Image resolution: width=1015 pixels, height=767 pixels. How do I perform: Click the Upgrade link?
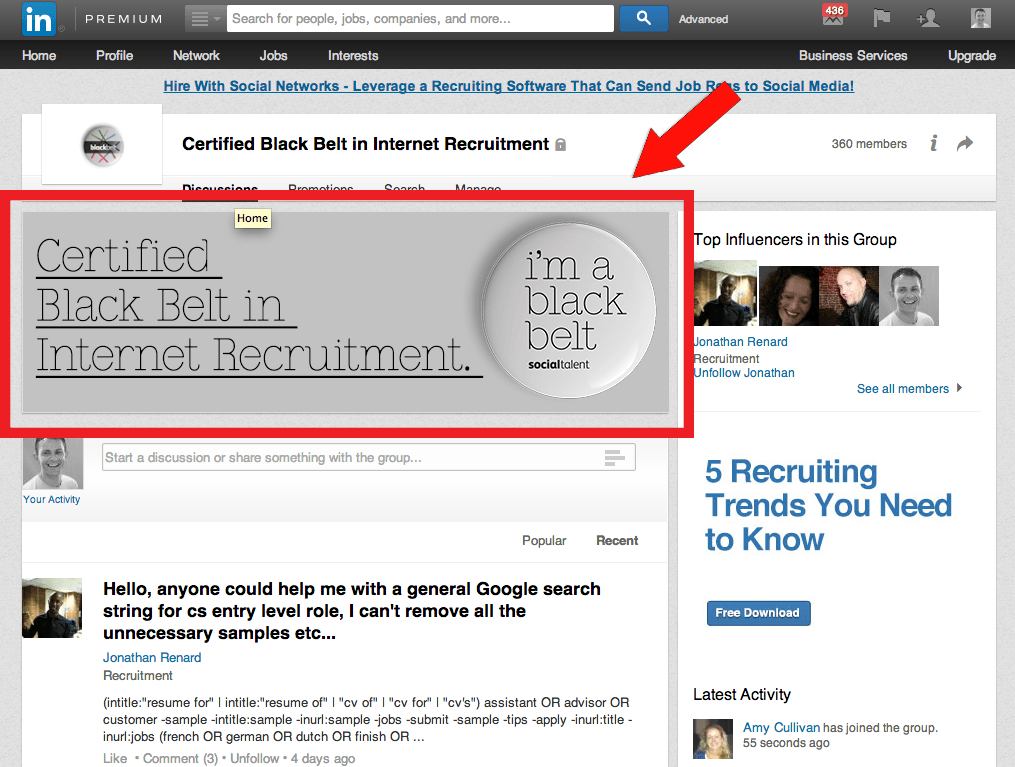972,56
